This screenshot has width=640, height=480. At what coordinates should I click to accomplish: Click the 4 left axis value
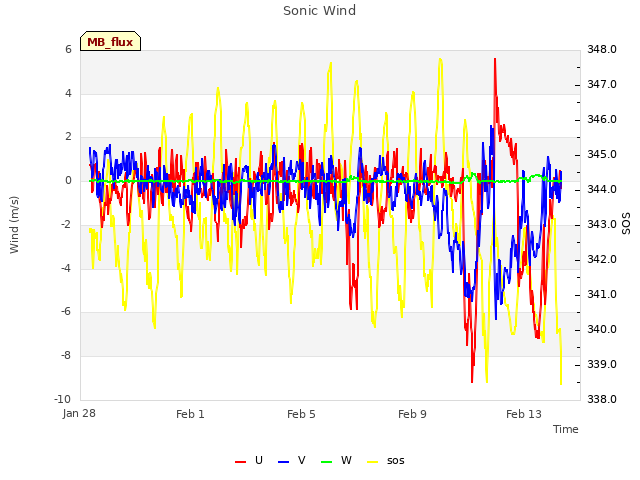tap(68, 93)
